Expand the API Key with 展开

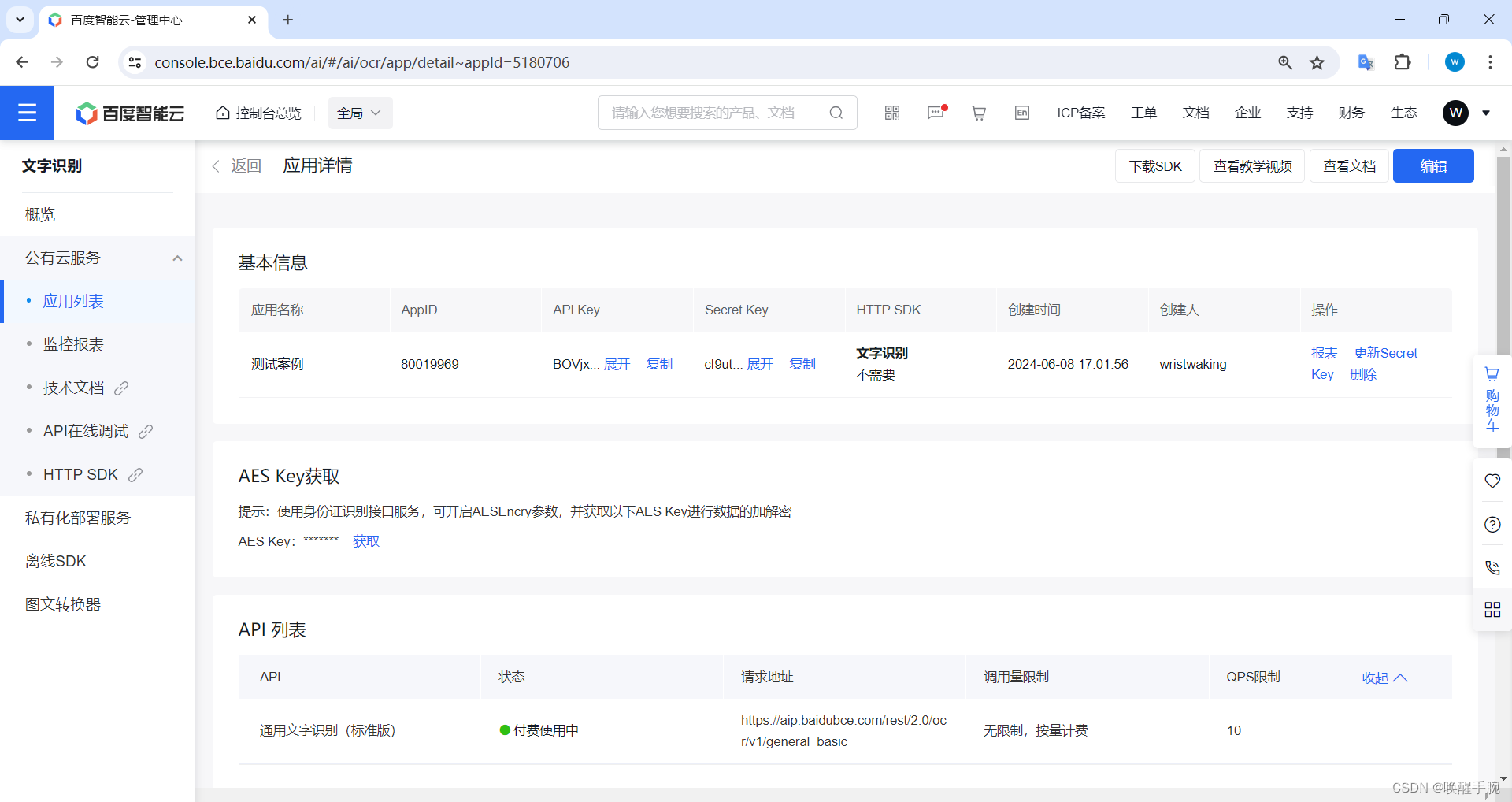617,364
